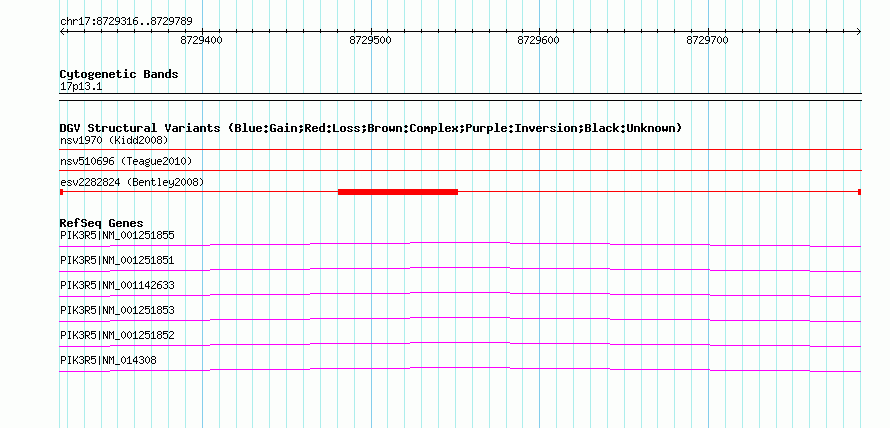The image size is (890, 428).
Task: Select the RefSeq Genes track title
Action: click(102, 223)
